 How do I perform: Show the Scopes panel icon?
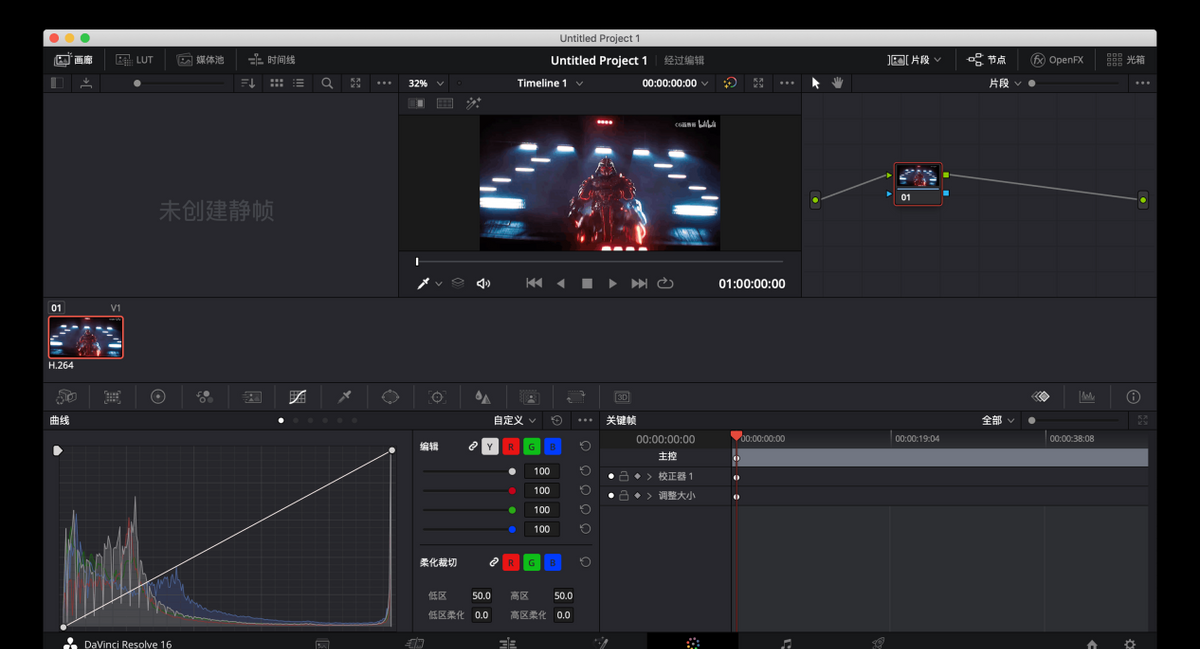[1087, 397]
